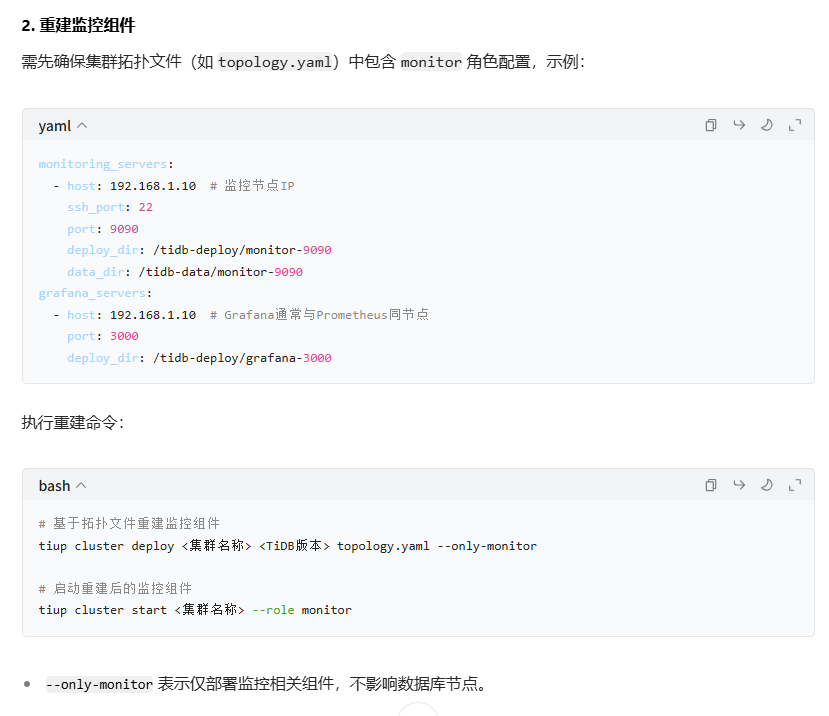Copy the yaml code block
The width and height of the screenshot is (829, 716).
[710, 124]
